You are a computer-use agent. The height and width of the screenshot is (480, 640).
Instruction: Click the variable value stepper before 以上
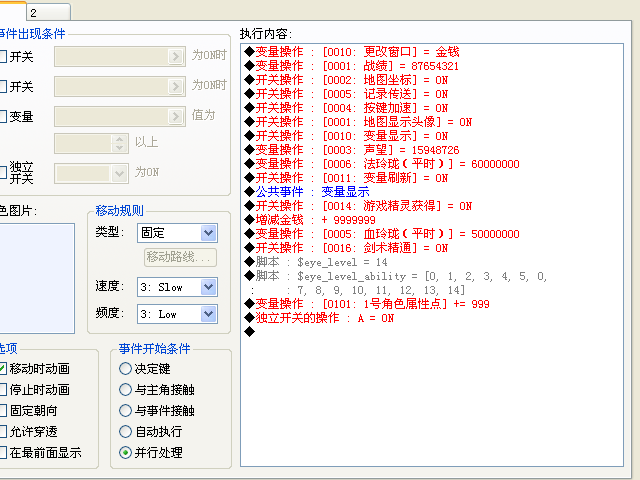[x=119, y=143]
